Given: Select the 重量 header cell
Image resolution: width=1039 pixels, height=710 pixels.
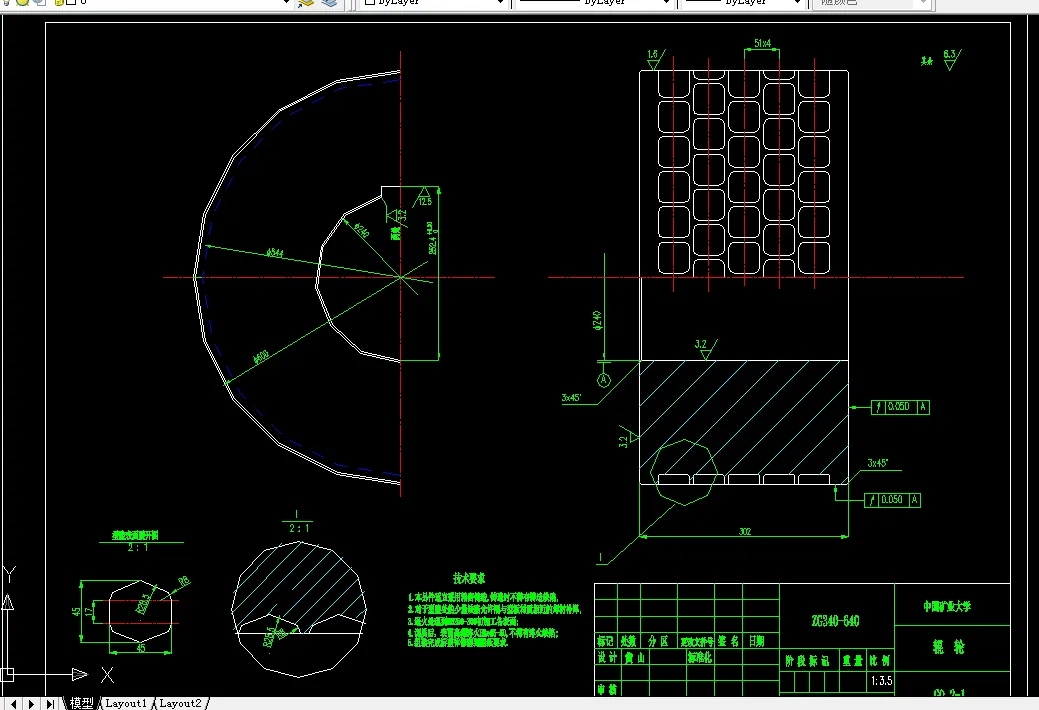Looking at the screenshot, I should (x=853, y=660).
